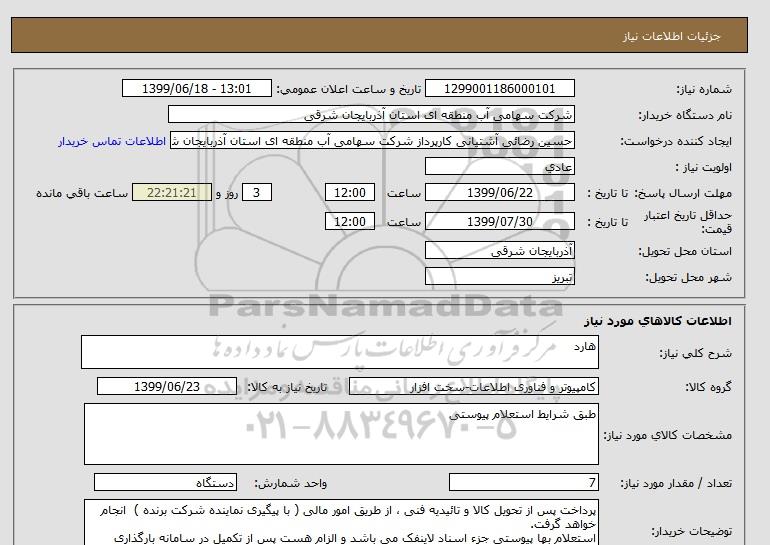Click the label شماره نیاز
Screen dimensions: 770x545
click(704, 89)
